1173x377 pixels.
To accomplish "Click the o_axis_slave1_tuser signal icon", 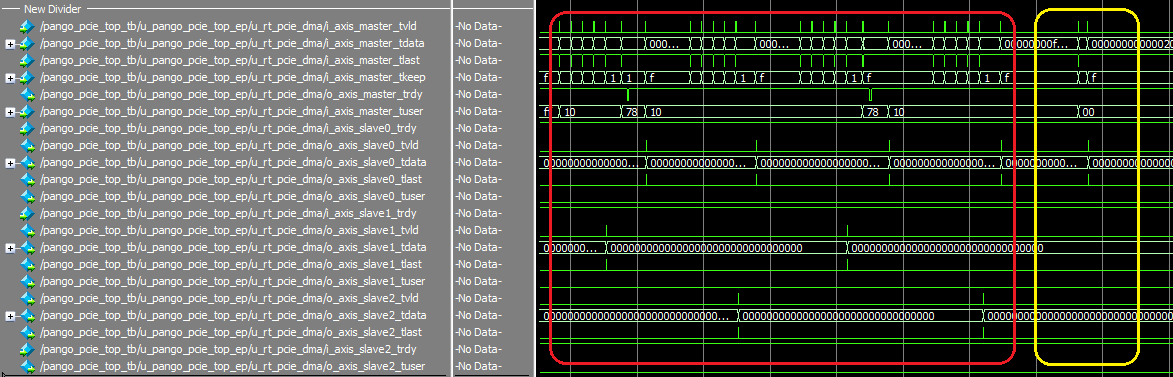I will pyautogui.click(x=28, y=281).
